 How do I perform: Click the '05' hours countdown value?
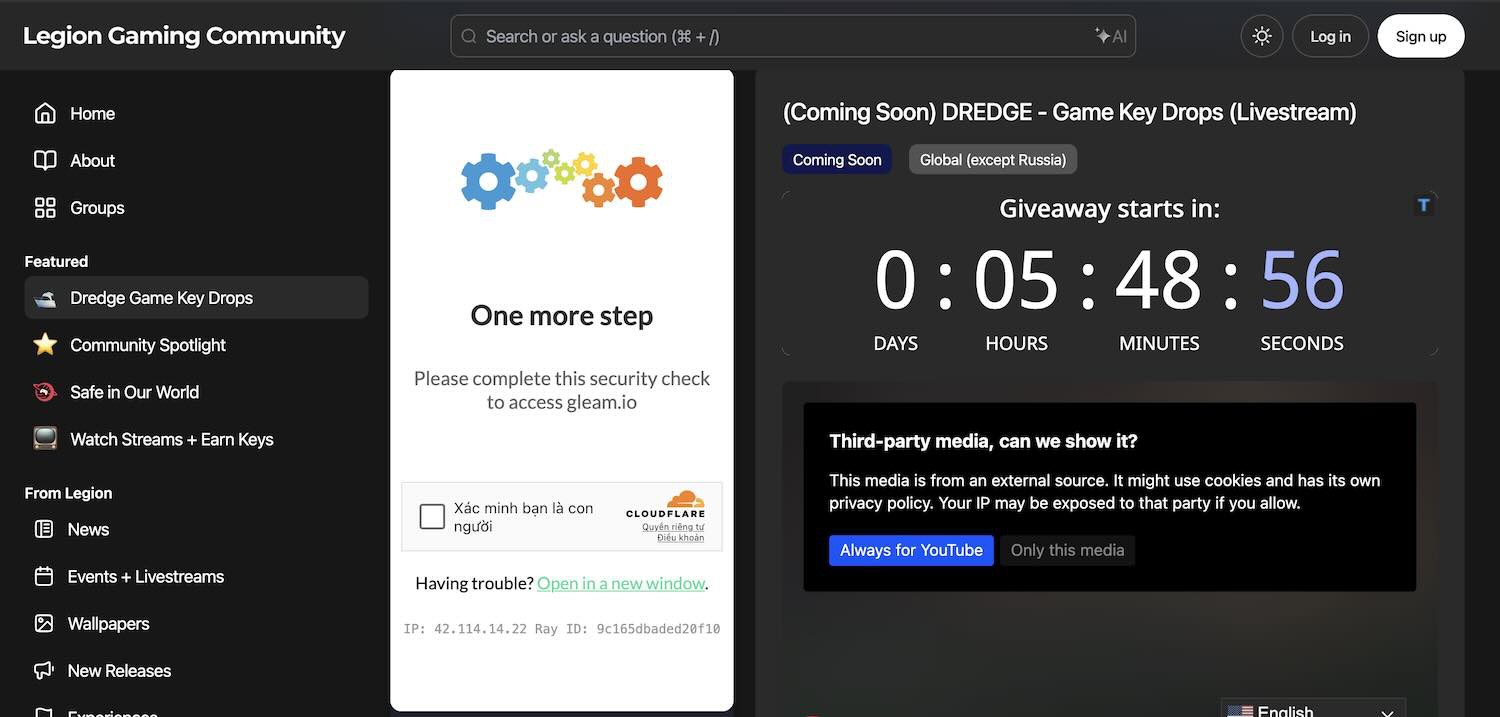pyautogui.click(x=1016, y=280)
